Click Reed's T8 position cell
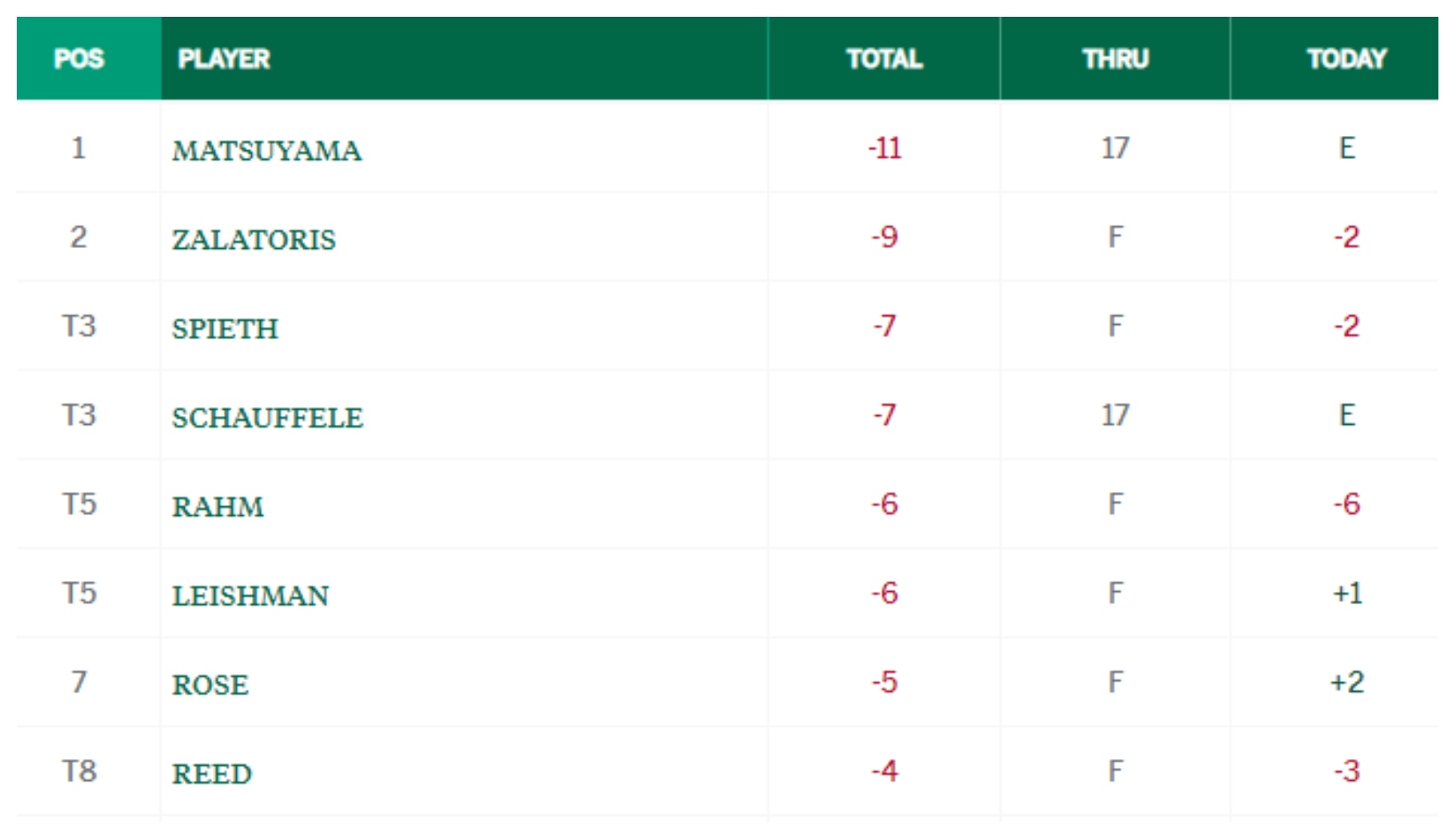Viewport: 1456px width, 840px height. (x=79, y=771)
